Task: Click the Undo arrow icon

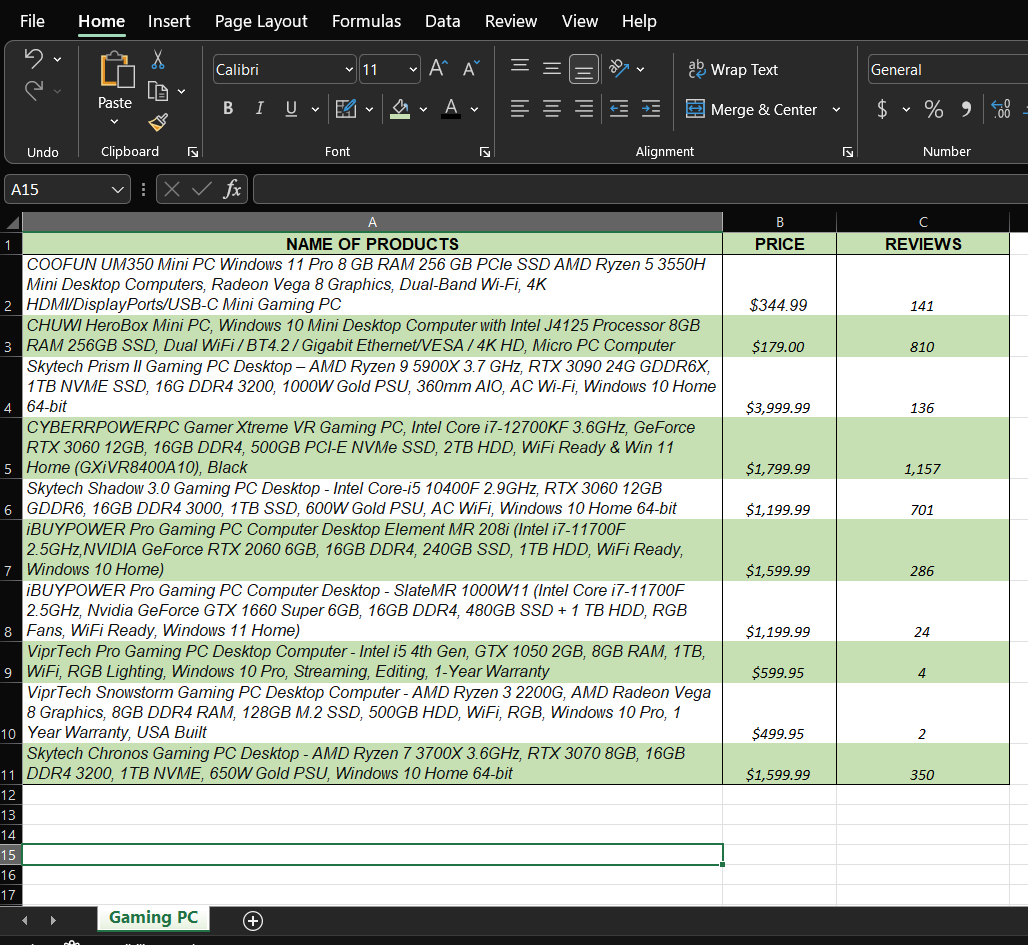Action: click(34, 59)
